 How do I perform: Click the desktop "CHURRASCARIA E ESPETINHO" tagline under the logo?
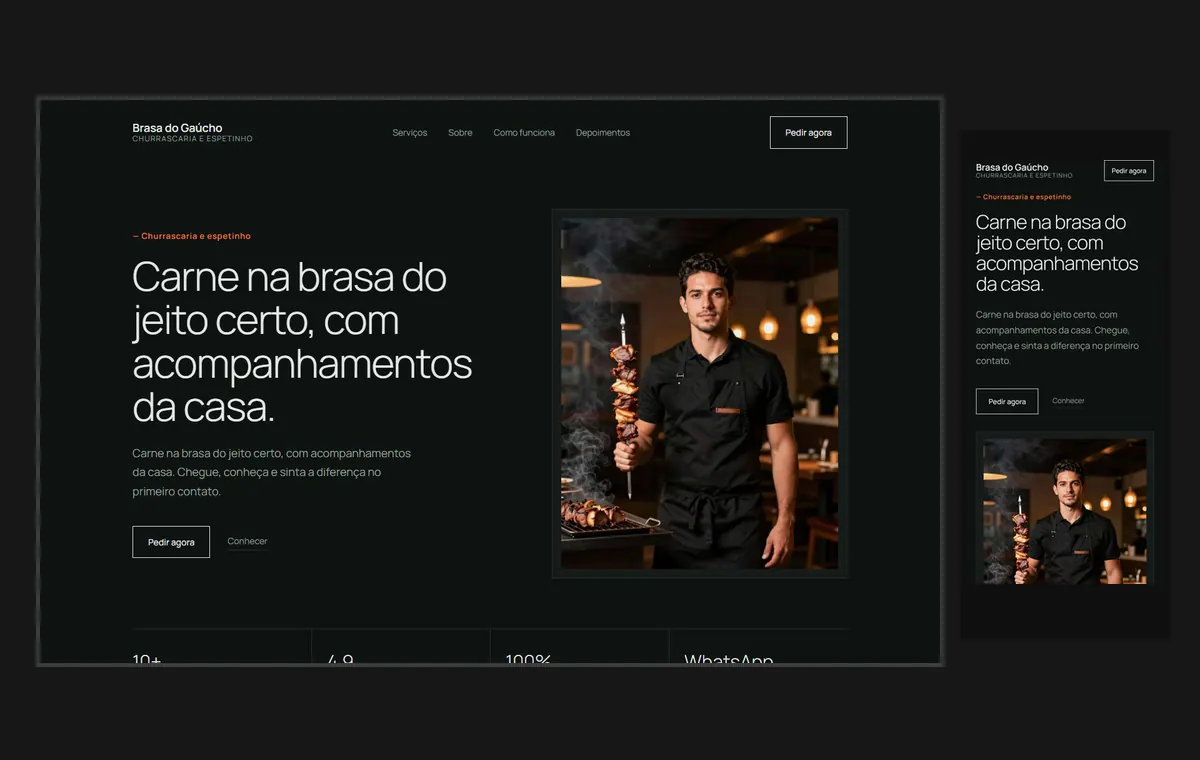192,139
